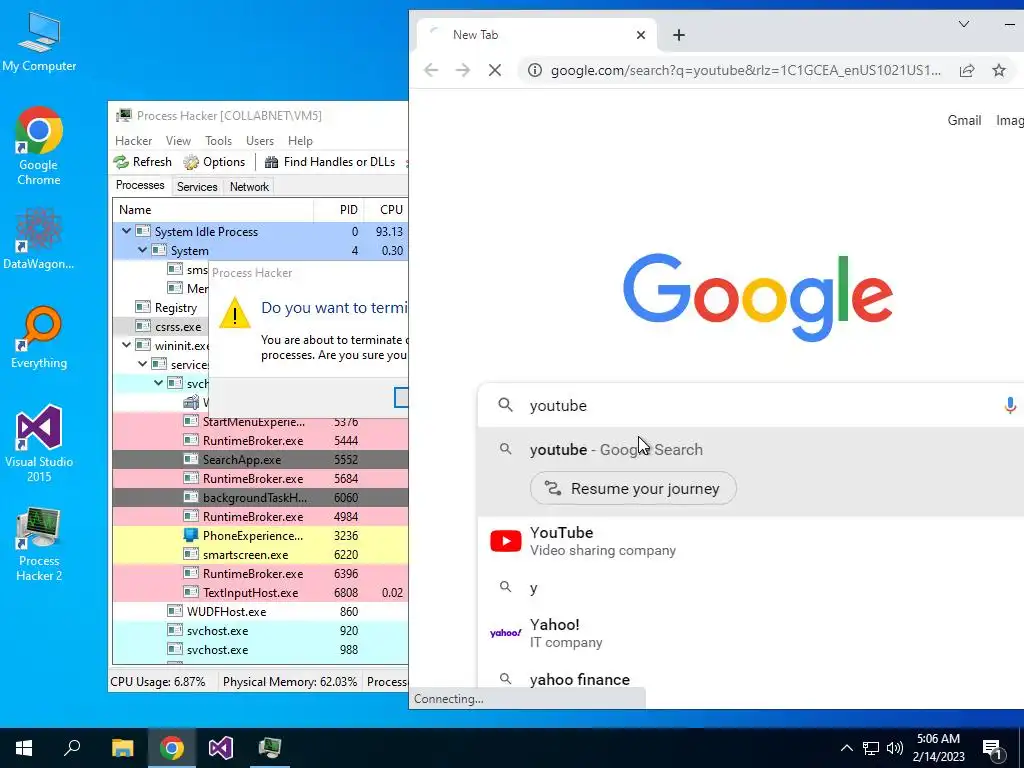Viewport: 1024px width, 768px height.
Task: Select the WUDFHost.exe process row
Action: (261, 611)
